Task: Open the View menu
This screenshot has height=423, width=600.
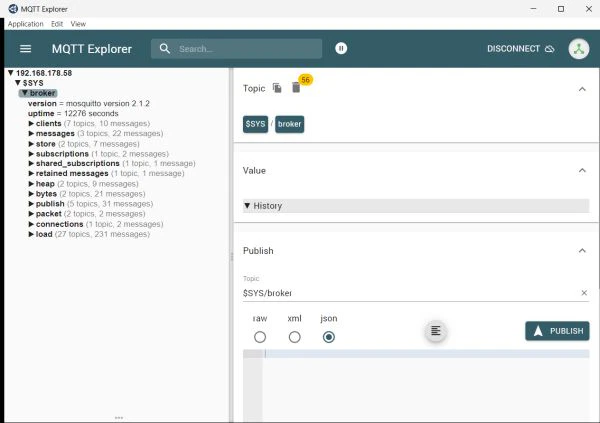Action: [x=78, y=23]
